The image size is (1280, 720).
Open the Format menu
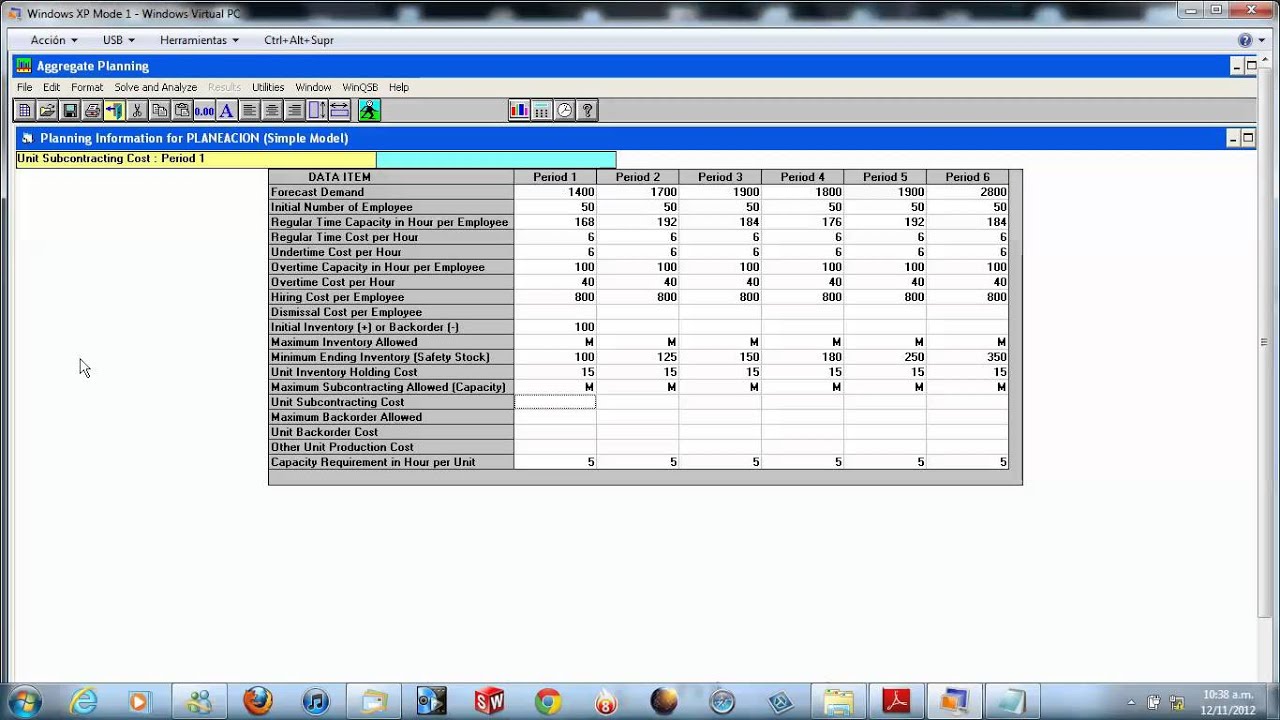coord(87,87)
